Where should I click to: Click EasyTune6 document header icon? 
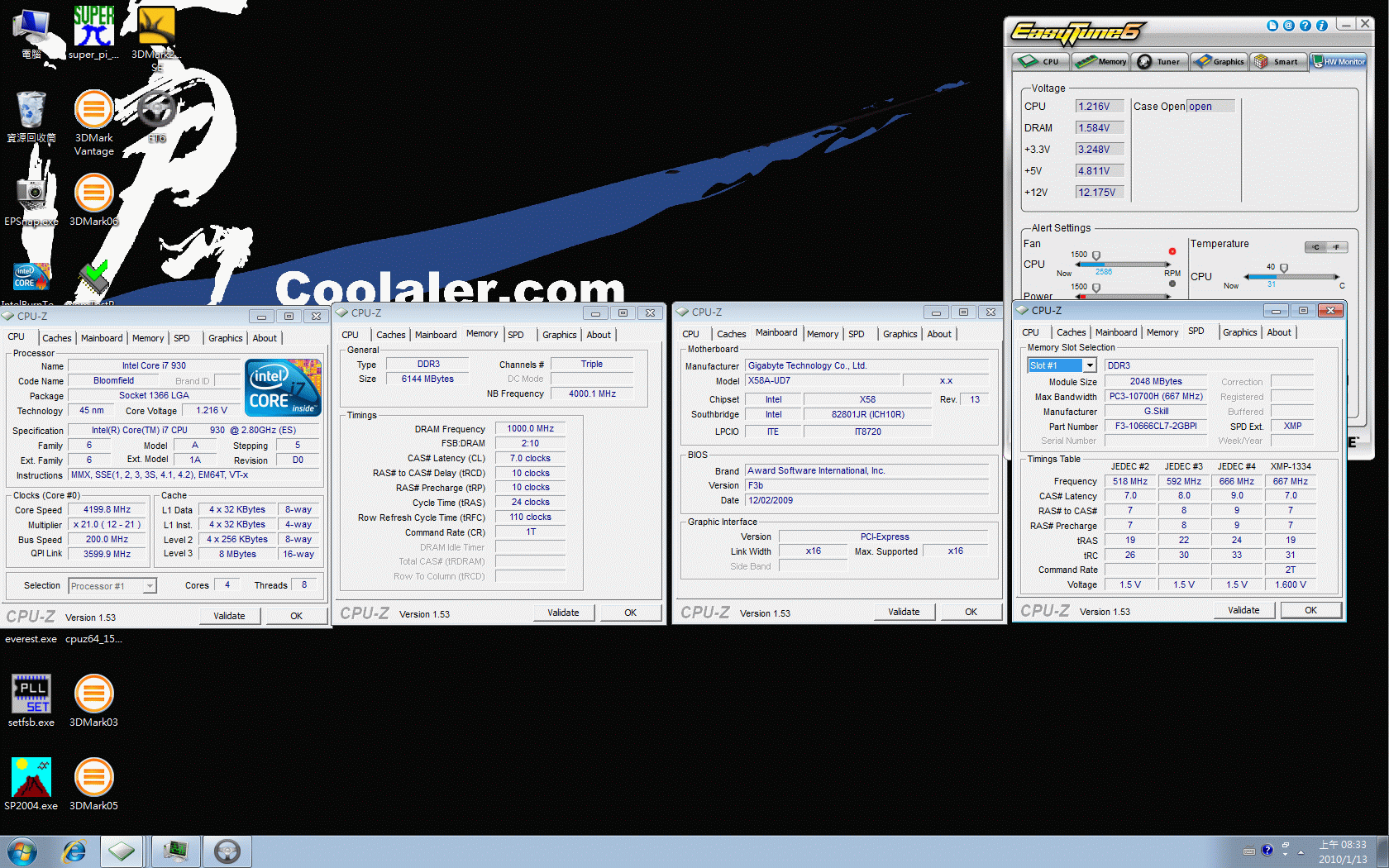(x=1272, y=26)
